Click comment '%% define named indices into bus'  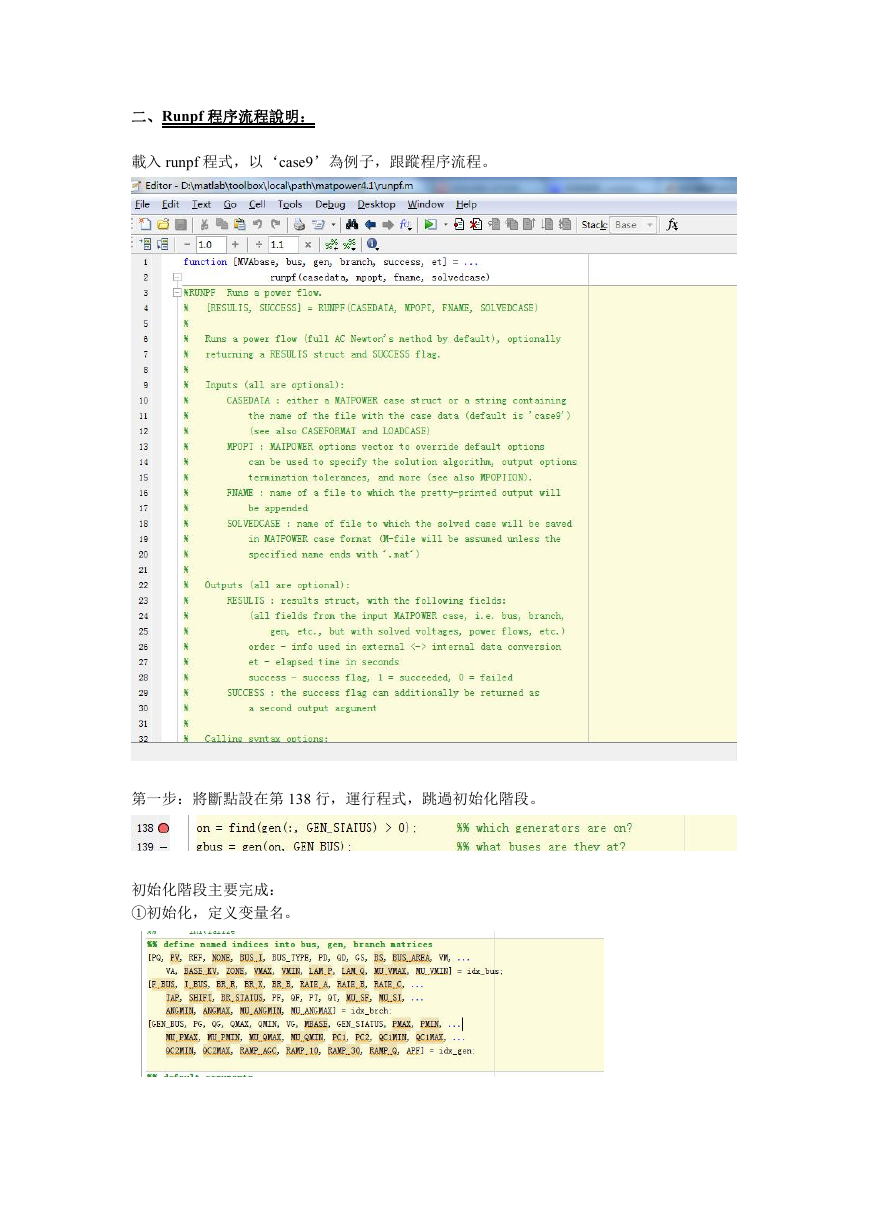tap(290, 944)
